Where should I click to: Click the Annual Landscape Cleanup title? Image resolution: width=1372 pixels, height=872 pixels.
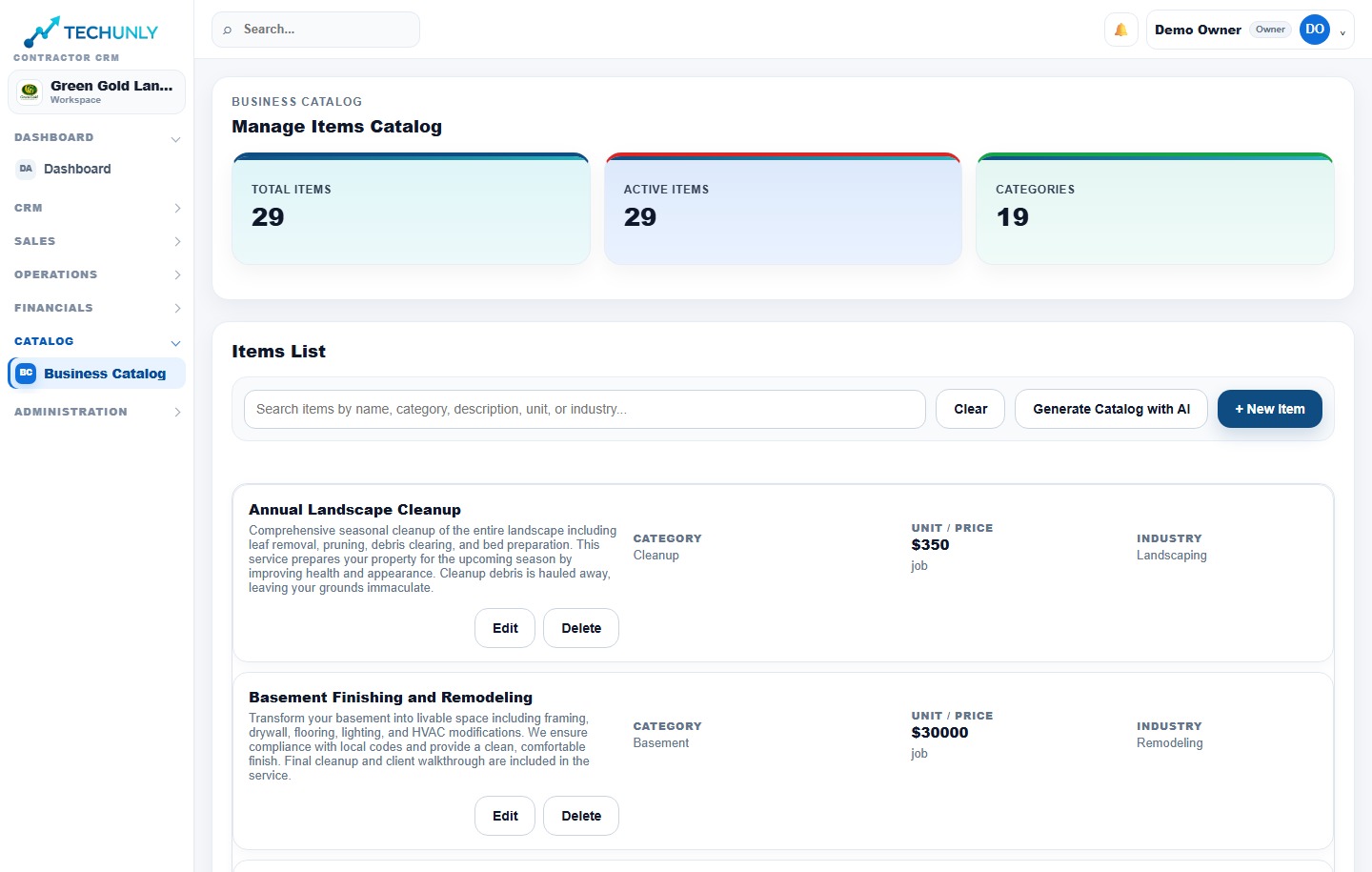pos(354,510)
